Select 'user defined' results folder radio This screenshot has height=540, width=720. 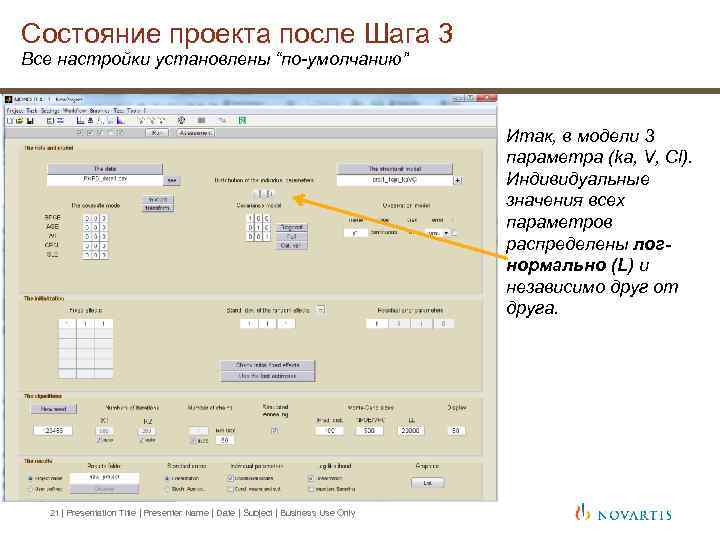click(x=31, y=489)
